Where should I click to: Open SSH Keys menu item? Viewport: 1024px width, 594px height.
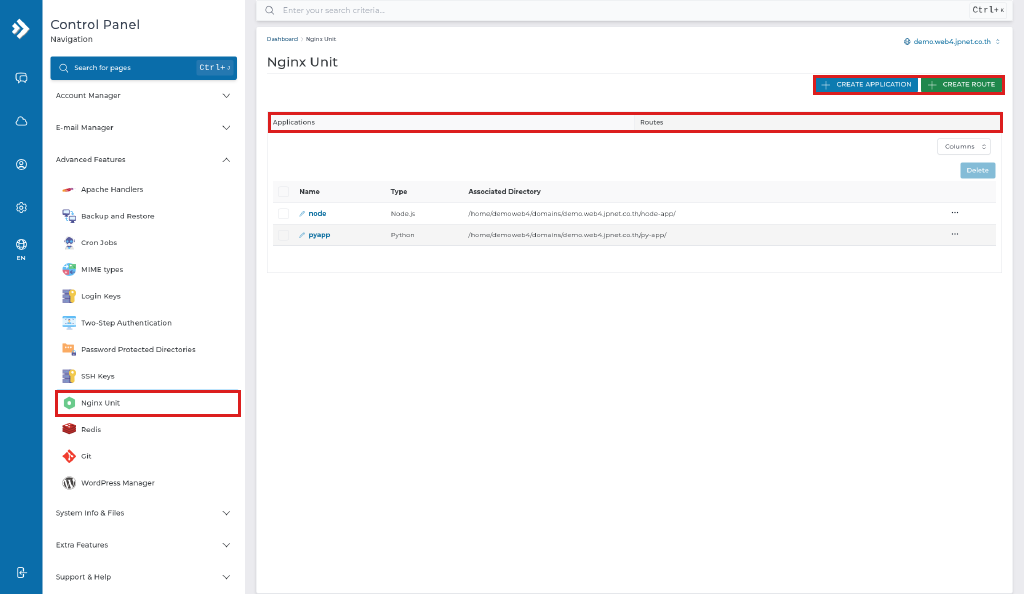(97, 377)
